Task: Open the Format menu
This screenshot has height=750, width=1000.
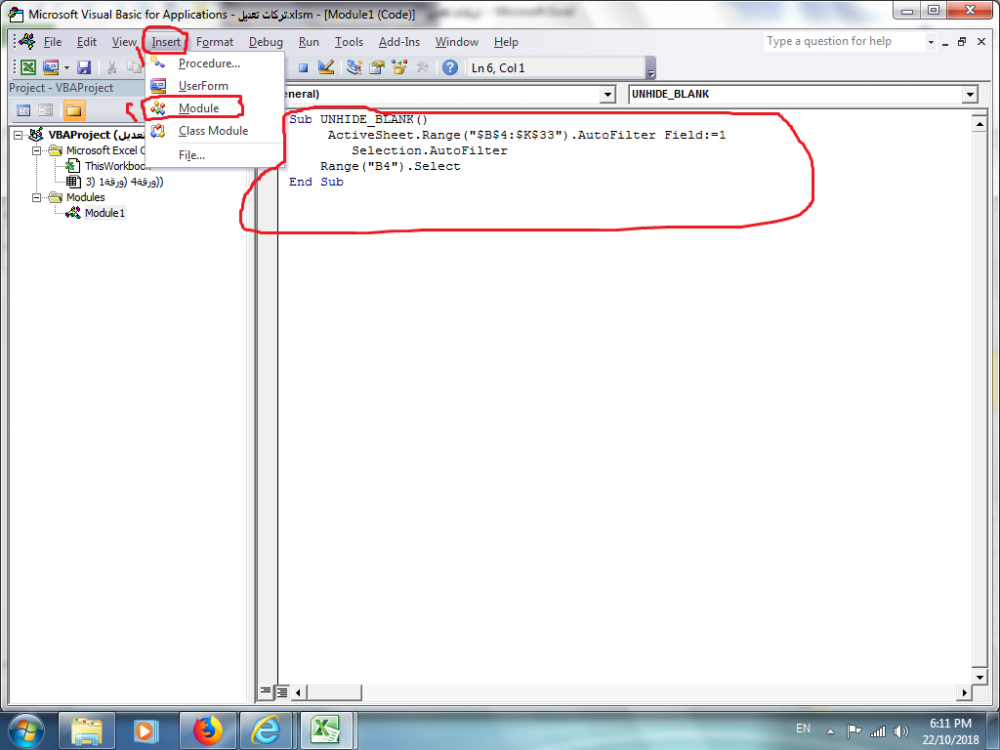Action: tap(214, 42)
